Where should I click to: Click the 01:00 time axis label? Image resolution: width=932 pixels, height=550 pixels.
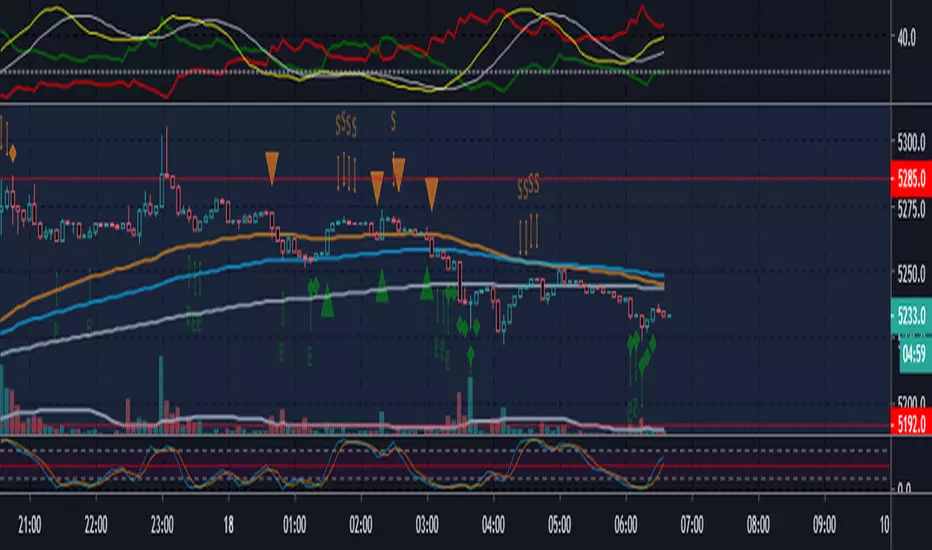click(295, 525)
